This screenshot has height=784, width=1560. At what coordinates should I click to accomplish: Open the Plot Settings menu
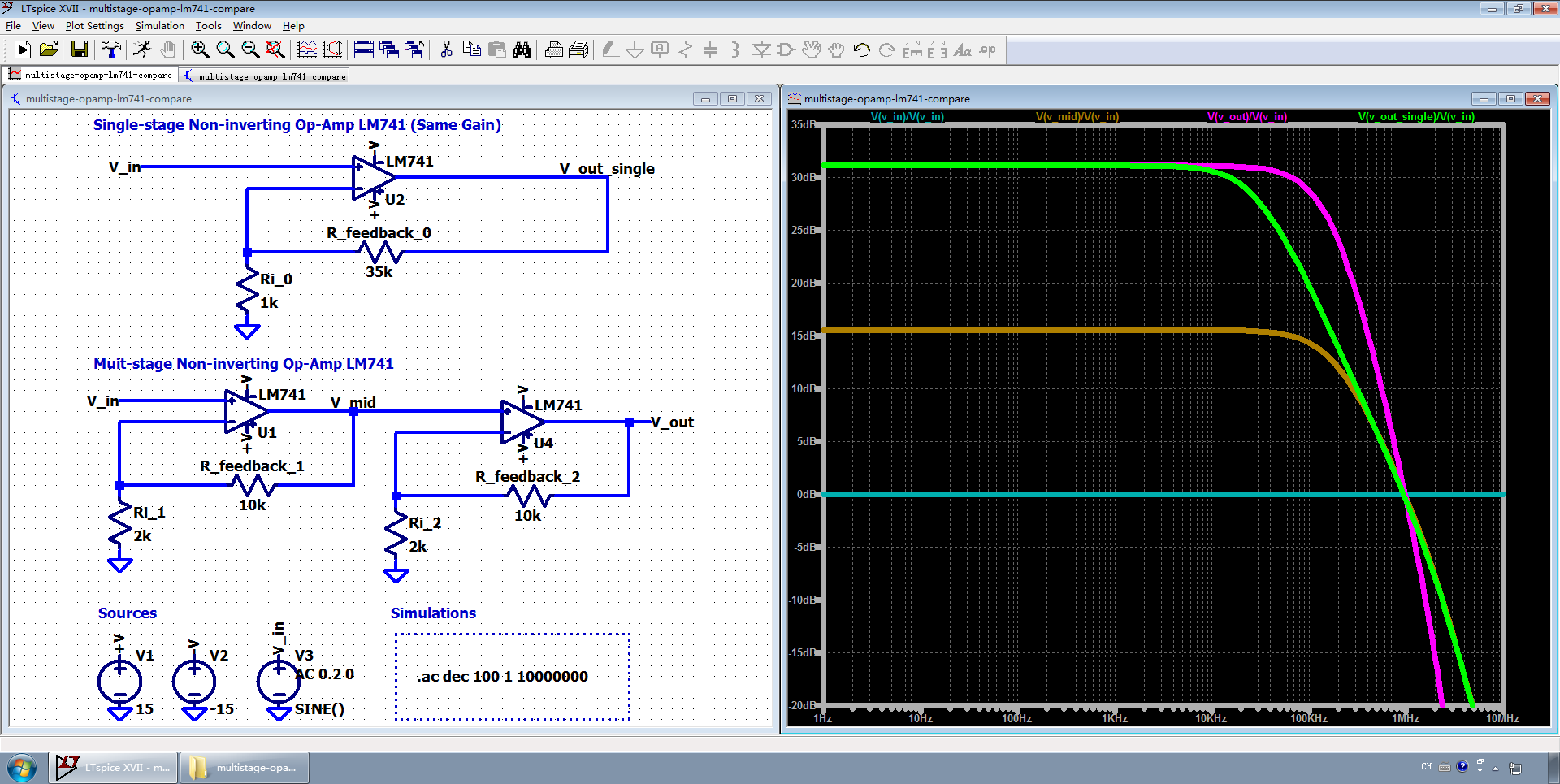[94, 26]
